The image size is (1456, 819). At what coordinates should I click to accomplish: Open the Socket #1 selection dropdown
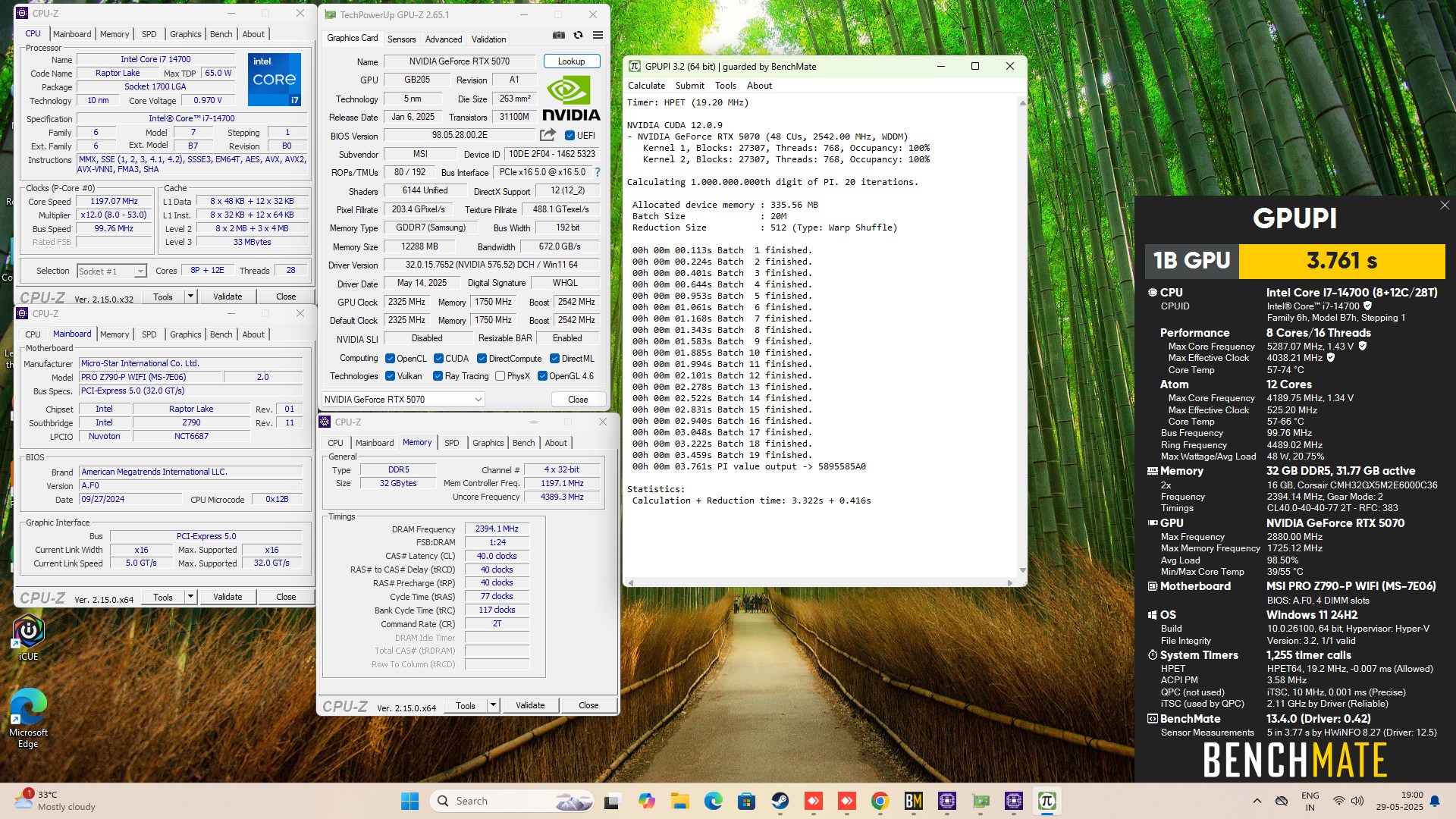[111, 271]
